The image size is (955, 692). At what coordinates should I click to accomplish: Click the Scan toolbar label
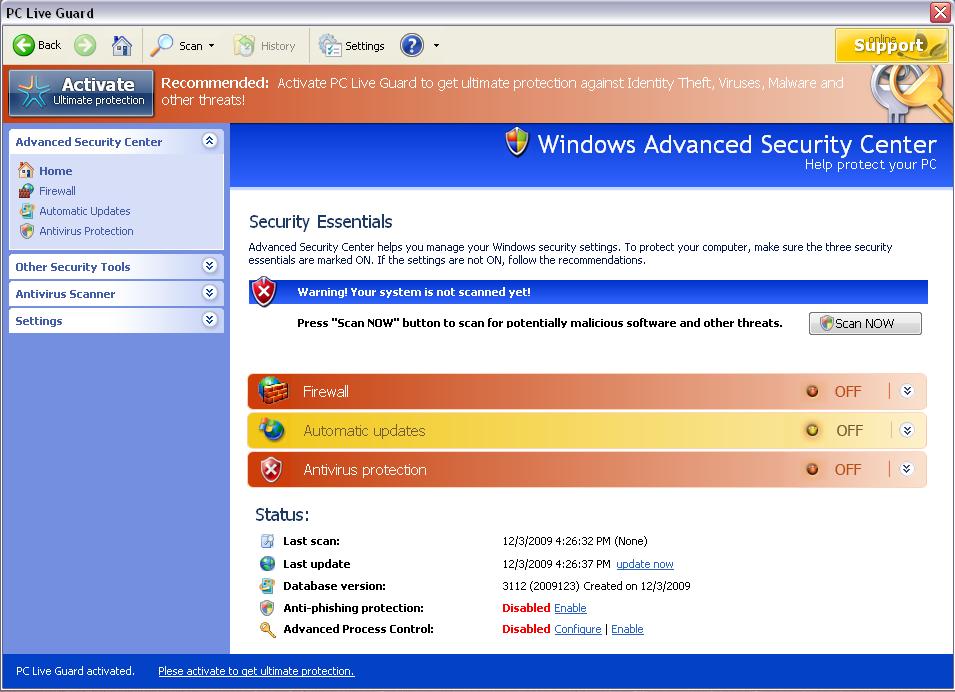click(x=191, y=46)
